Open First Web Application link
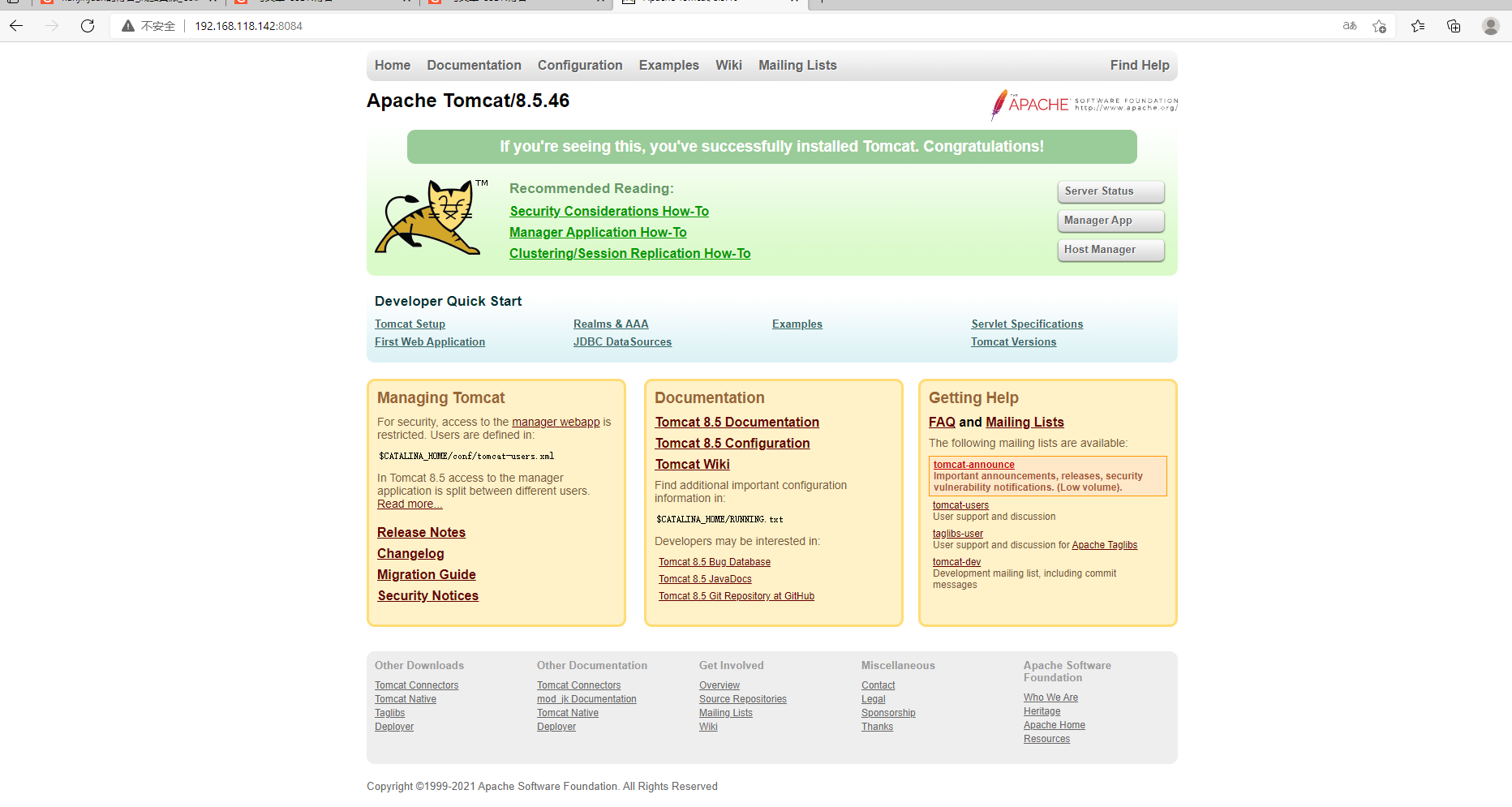 pyautogui.click(x=430, y=342)
